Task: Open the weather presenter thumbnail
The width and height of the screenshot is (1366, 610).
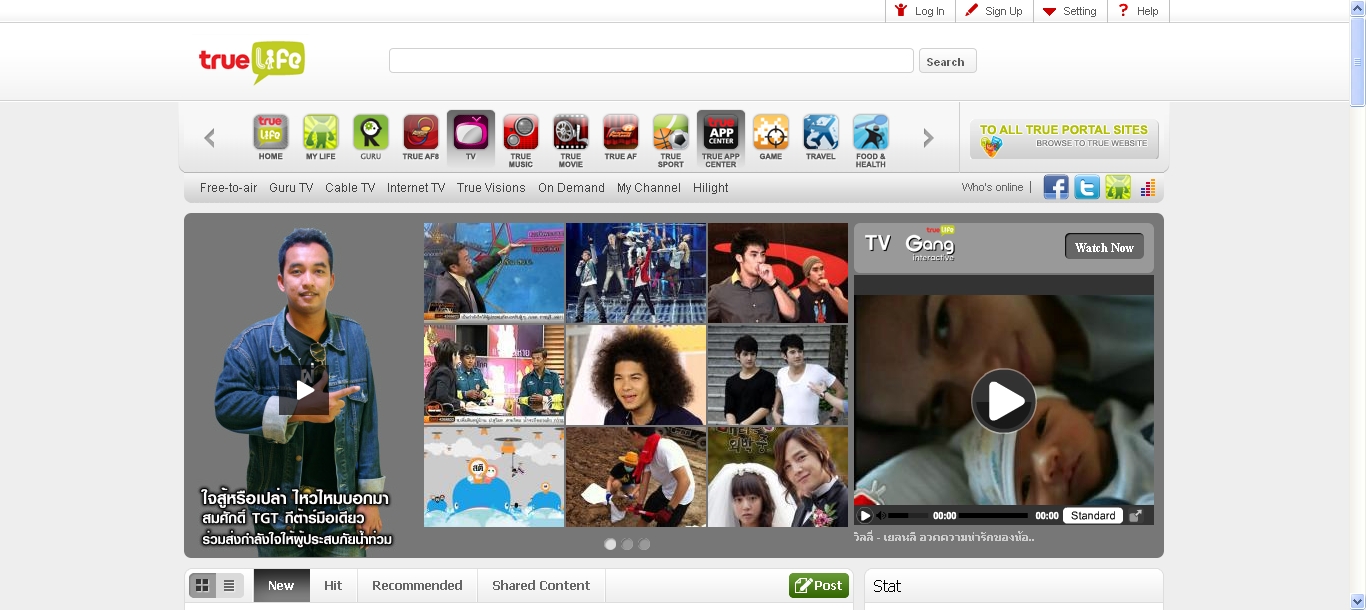Action: click(x=494, y=272)
